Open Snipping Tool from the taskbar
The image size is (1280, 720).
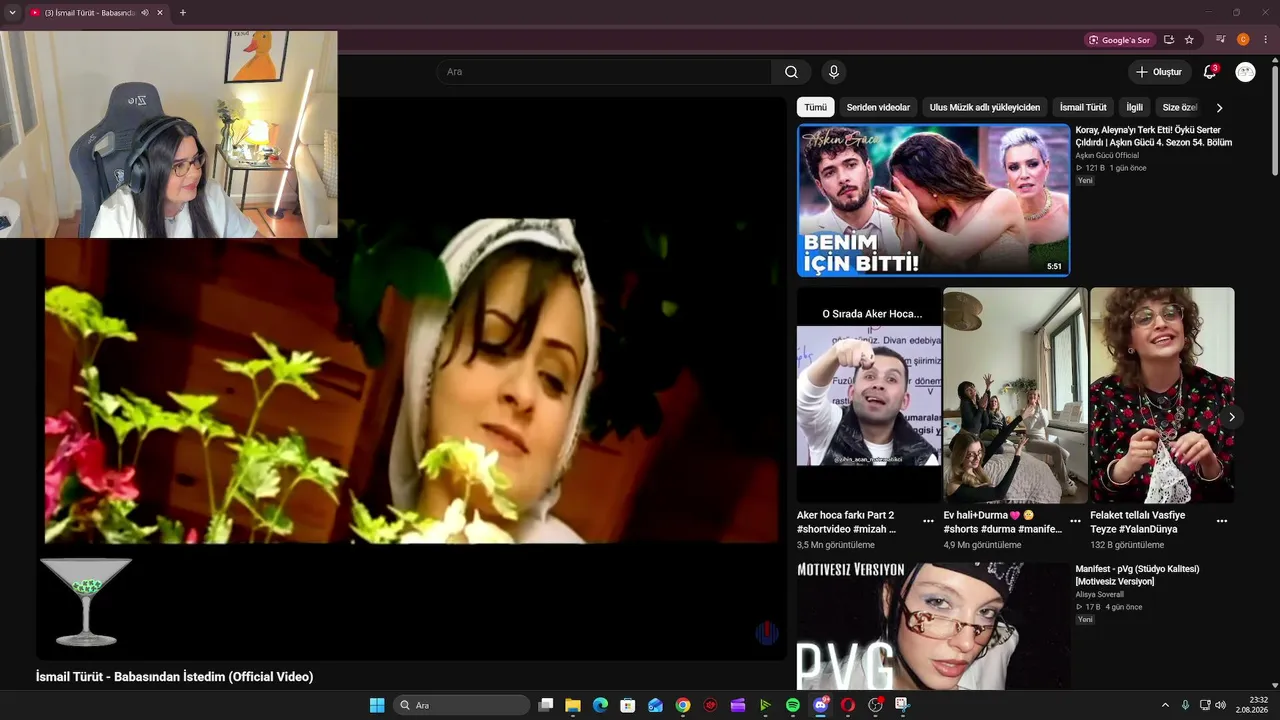click(903, 705)
